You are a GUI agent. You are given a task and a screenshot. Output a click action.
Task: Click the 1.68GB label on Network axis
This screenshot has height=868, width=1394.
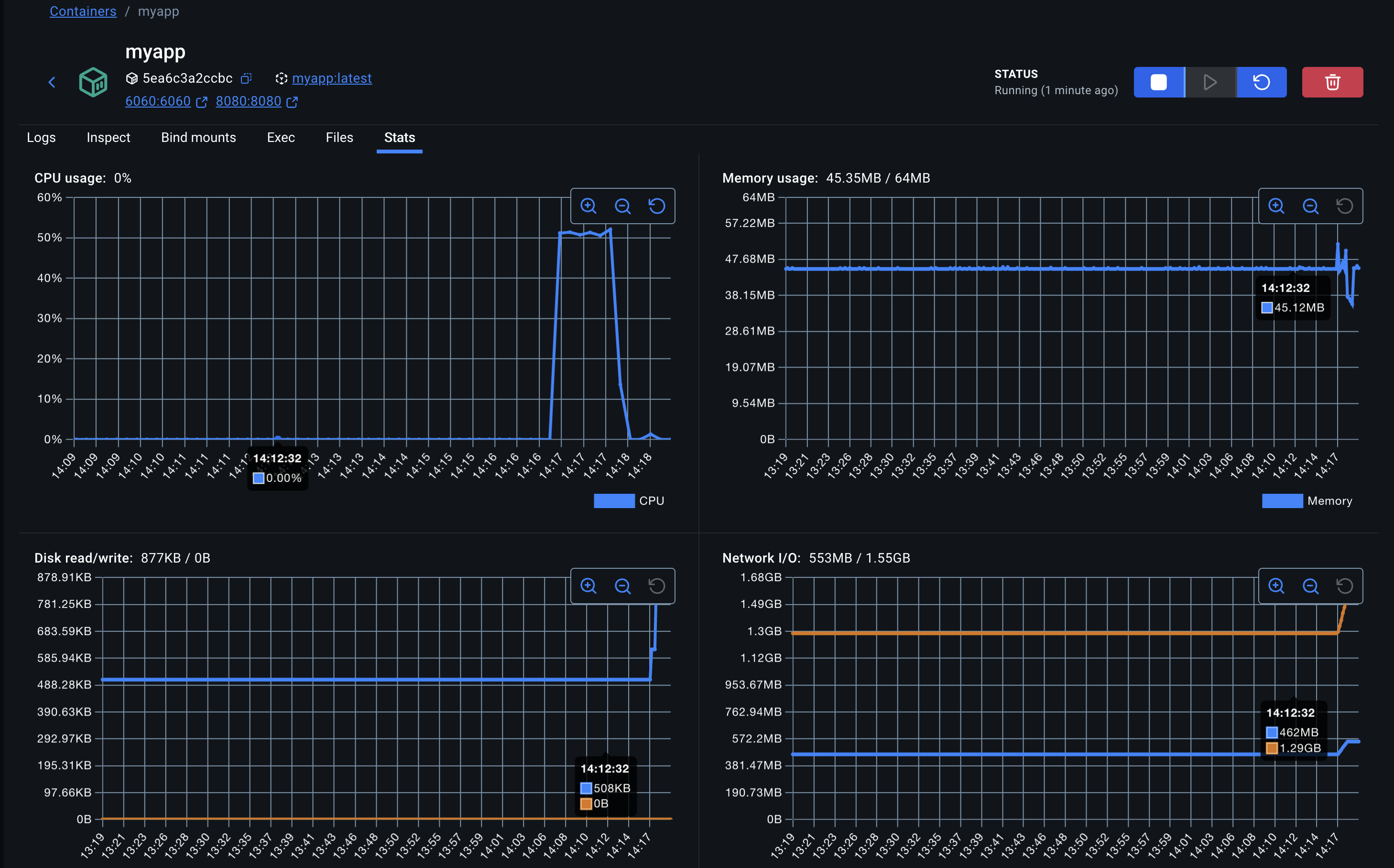point(761,577)
